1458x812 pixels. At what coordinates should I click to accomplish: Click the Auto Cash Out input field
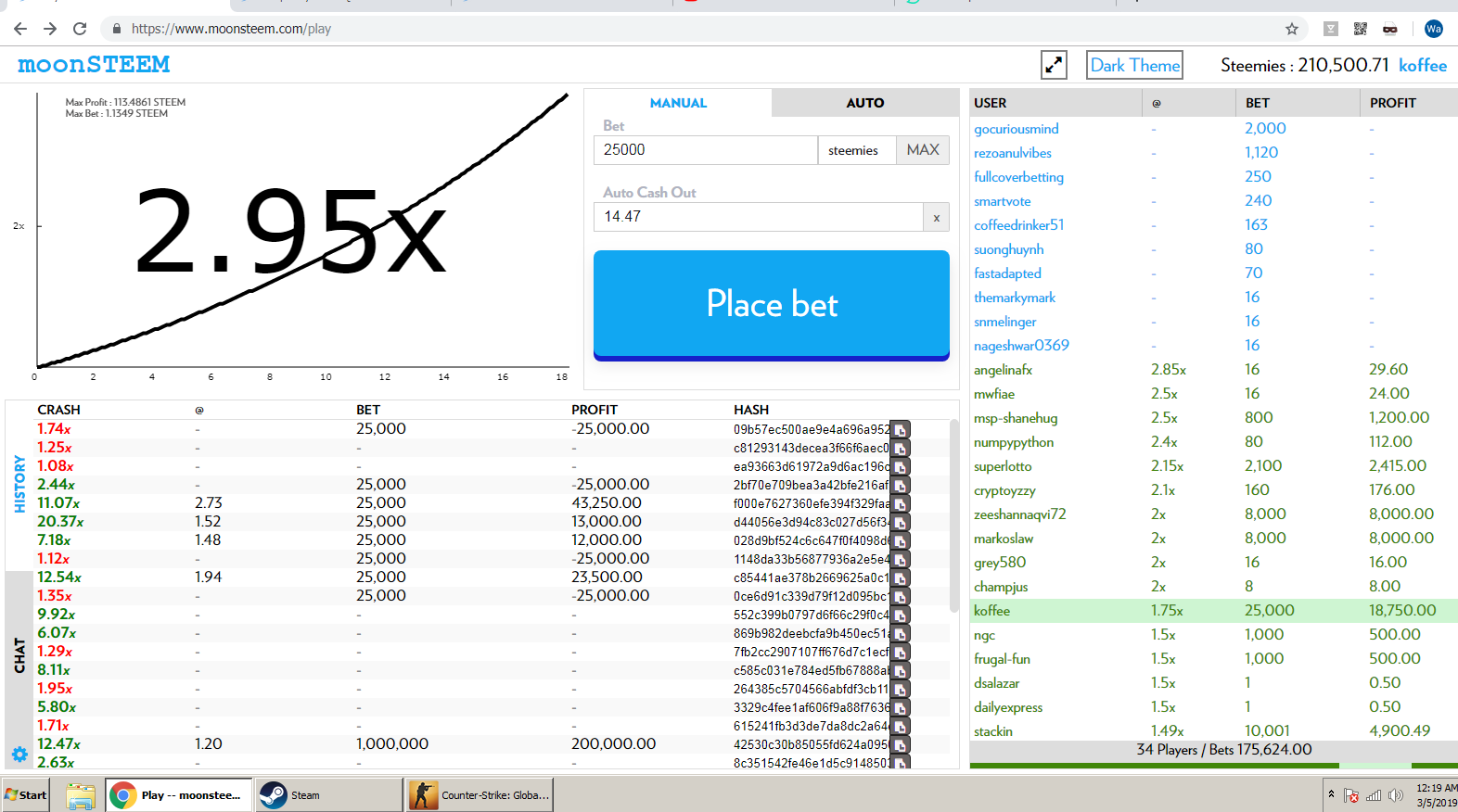[x=759, y=217]
